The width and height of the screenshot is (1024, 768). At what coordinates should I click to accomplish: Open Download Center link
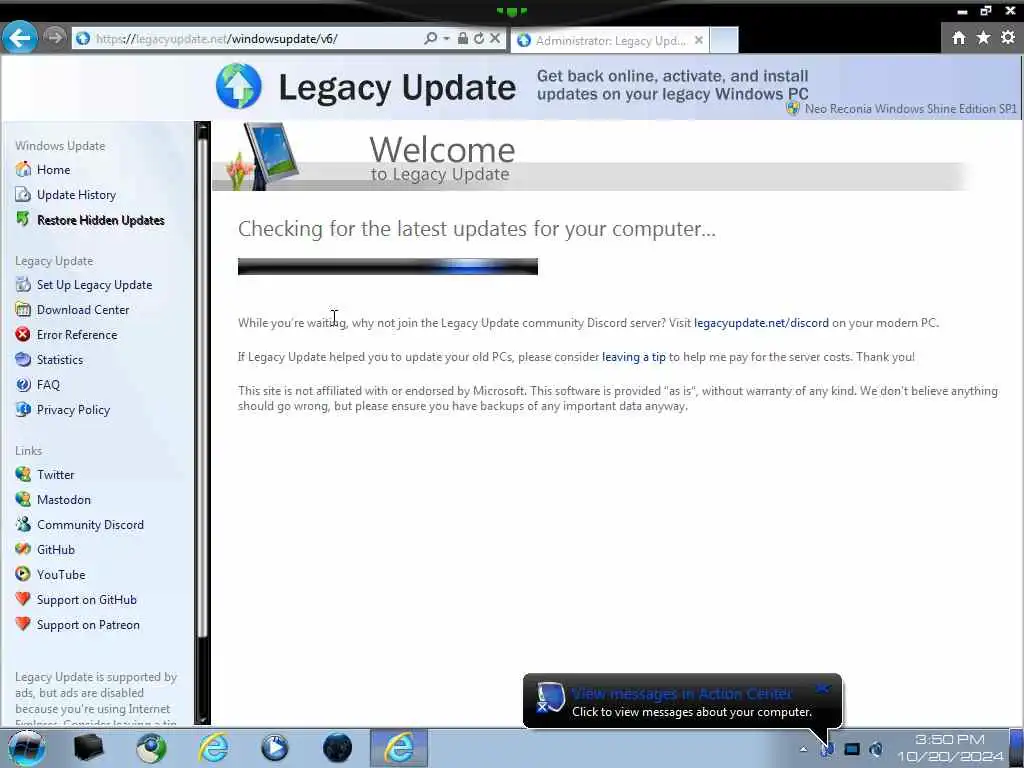(x=83, y=310)
